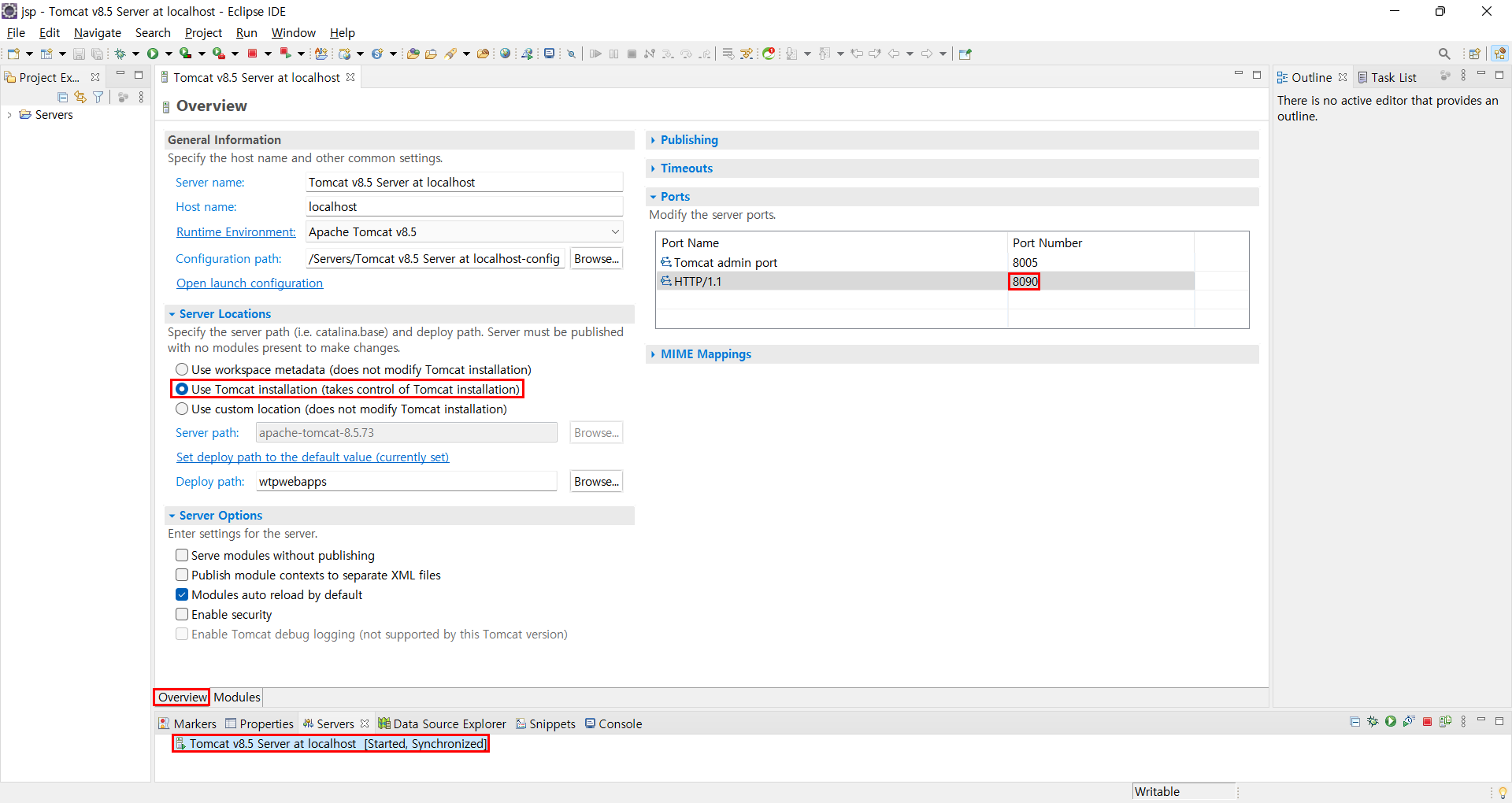1512x803 pixels.
Task: Click the Skip All Breakpoints toolbar icon
Action: click(571, 54)
